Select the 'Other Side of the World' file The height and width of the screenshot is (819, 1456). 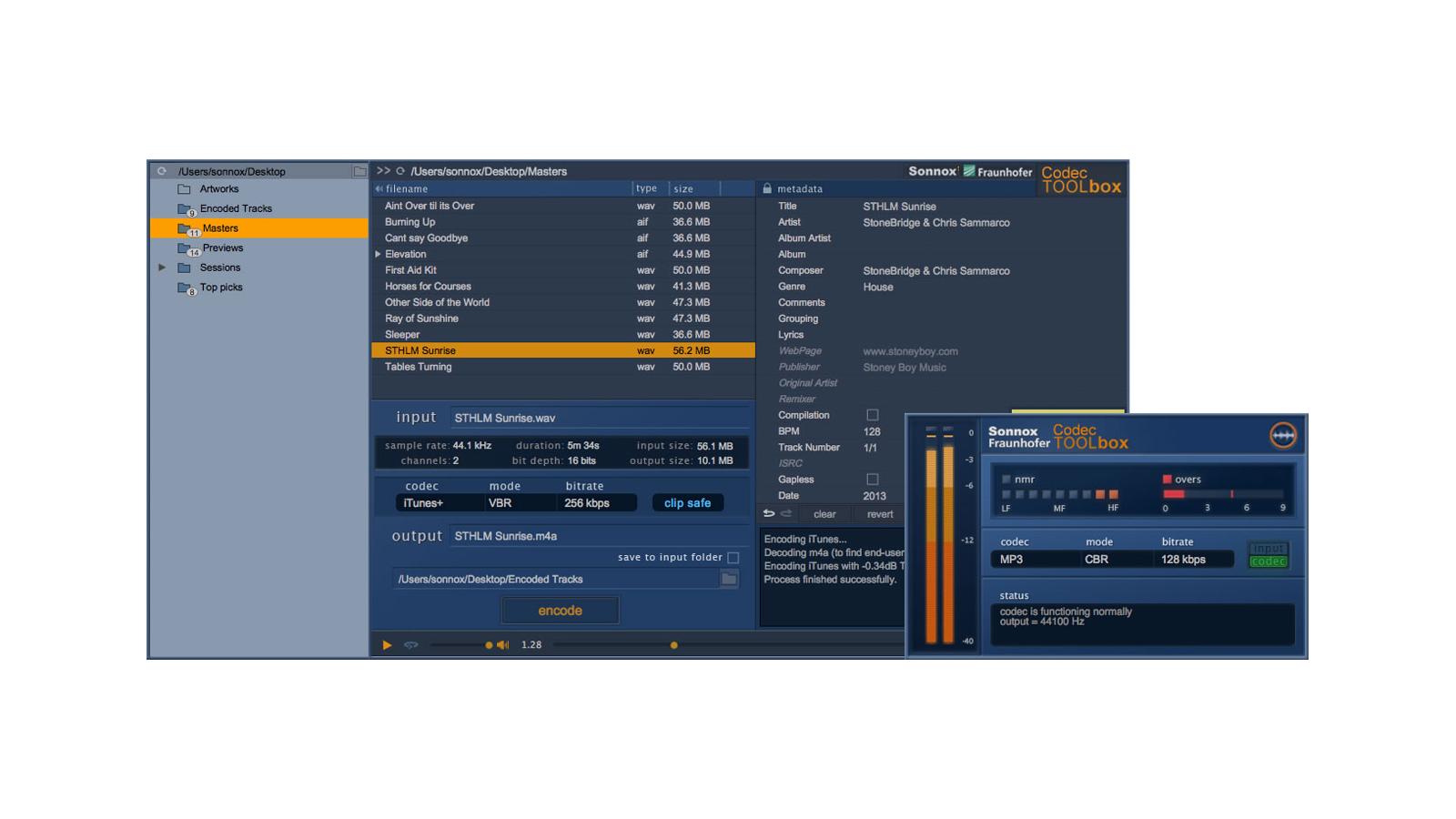[x=563, y=303]
